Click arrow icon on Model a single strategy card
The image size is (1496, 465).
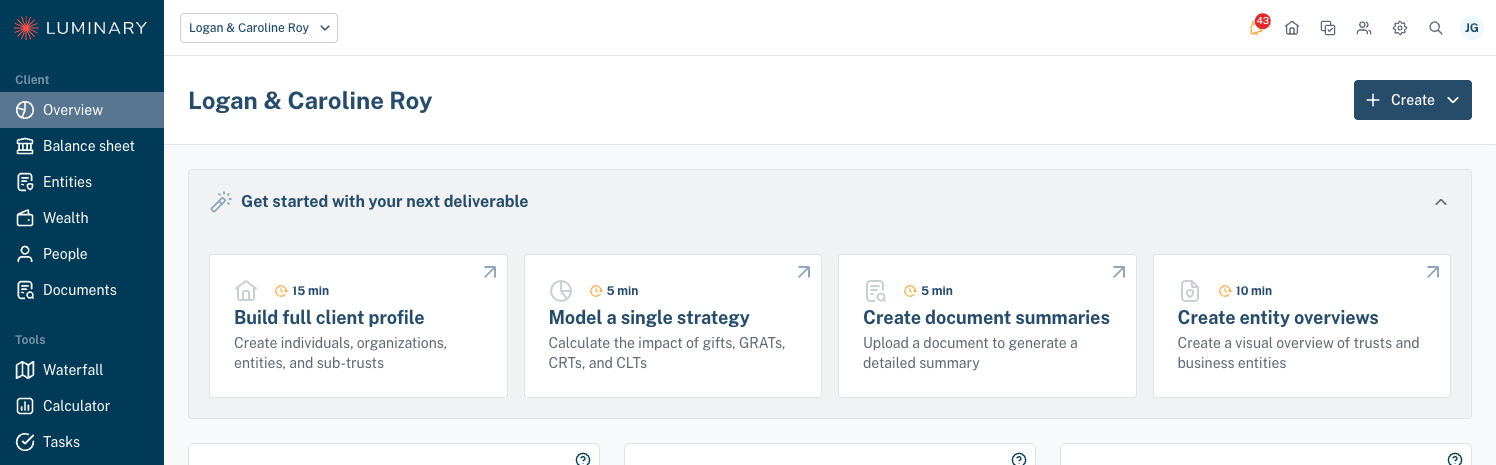pyautogui.click(x=803, y=272)
